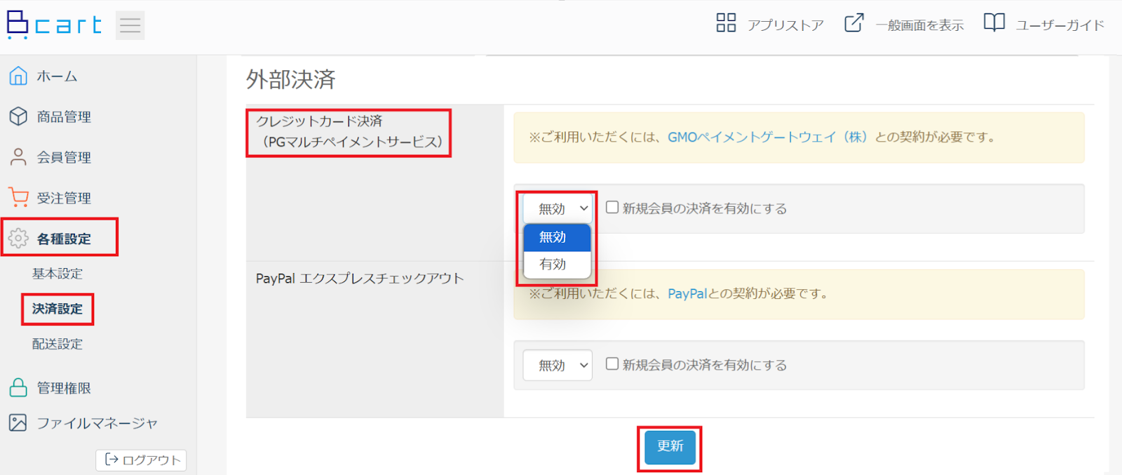1122x475 pixels.
Task: Open 一般画面を表示 link
Action: [x=919, y=25]
